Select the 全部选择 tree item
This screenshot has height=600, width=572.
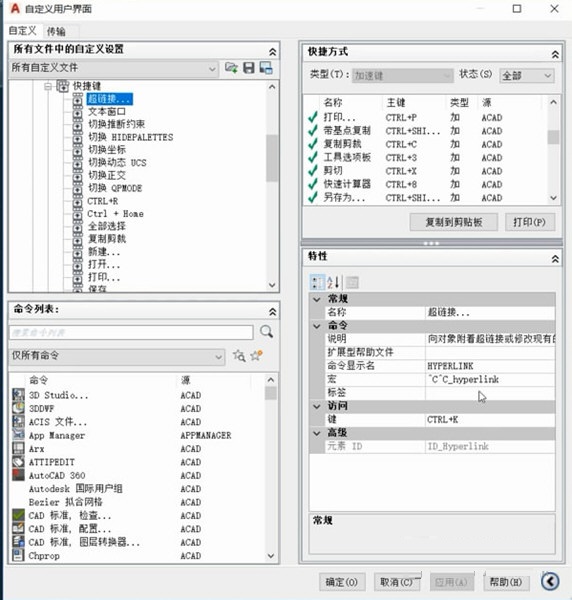(107, 226)
